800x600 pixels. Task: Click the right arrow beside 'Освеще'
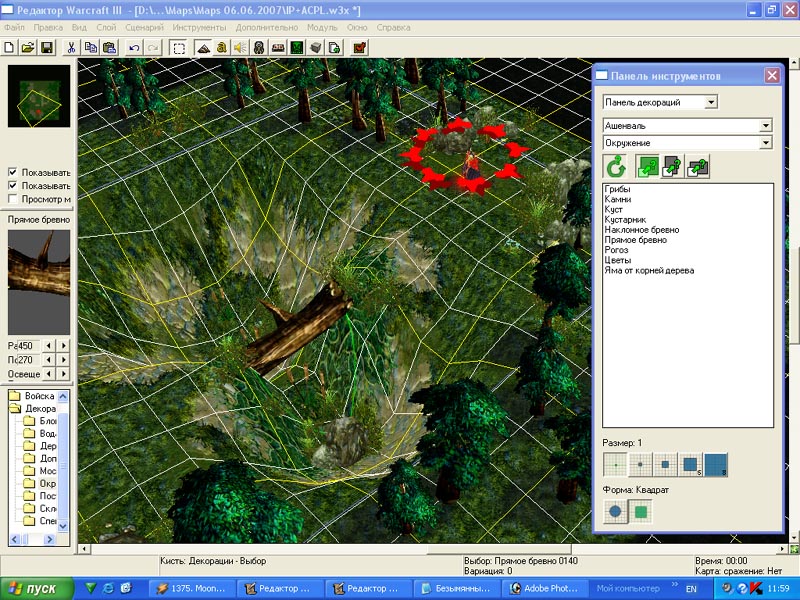click(x=64, y=373)
